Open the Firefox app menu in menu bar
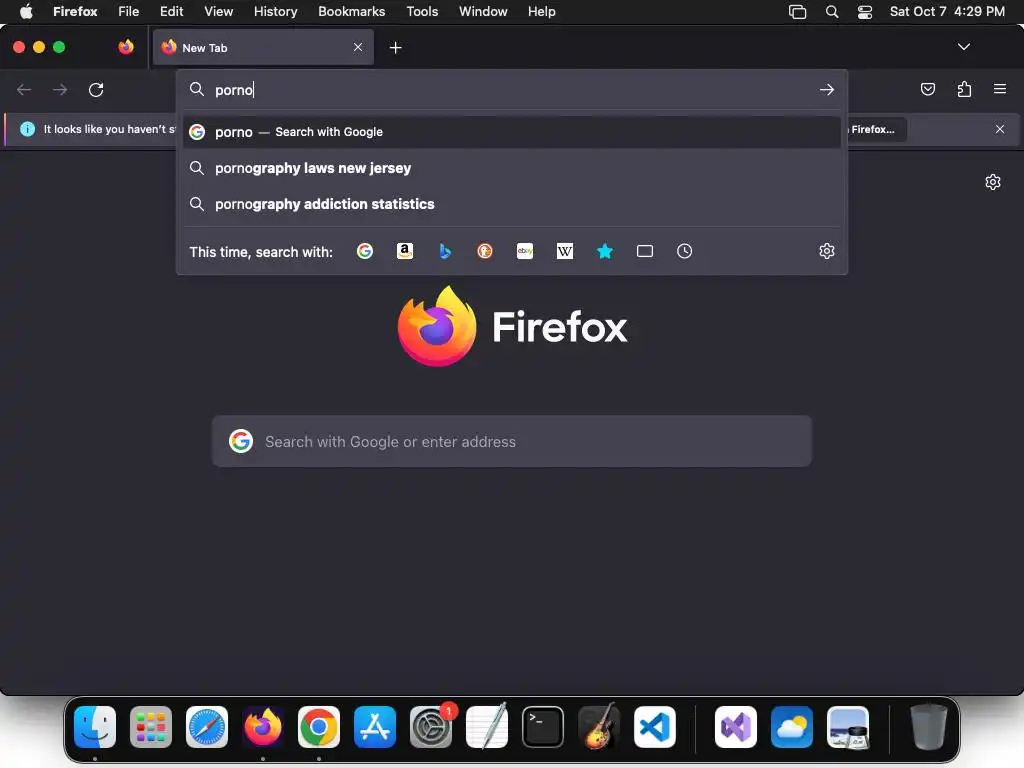Screen dimensions: 1024x768 click(x=75, y=11)
